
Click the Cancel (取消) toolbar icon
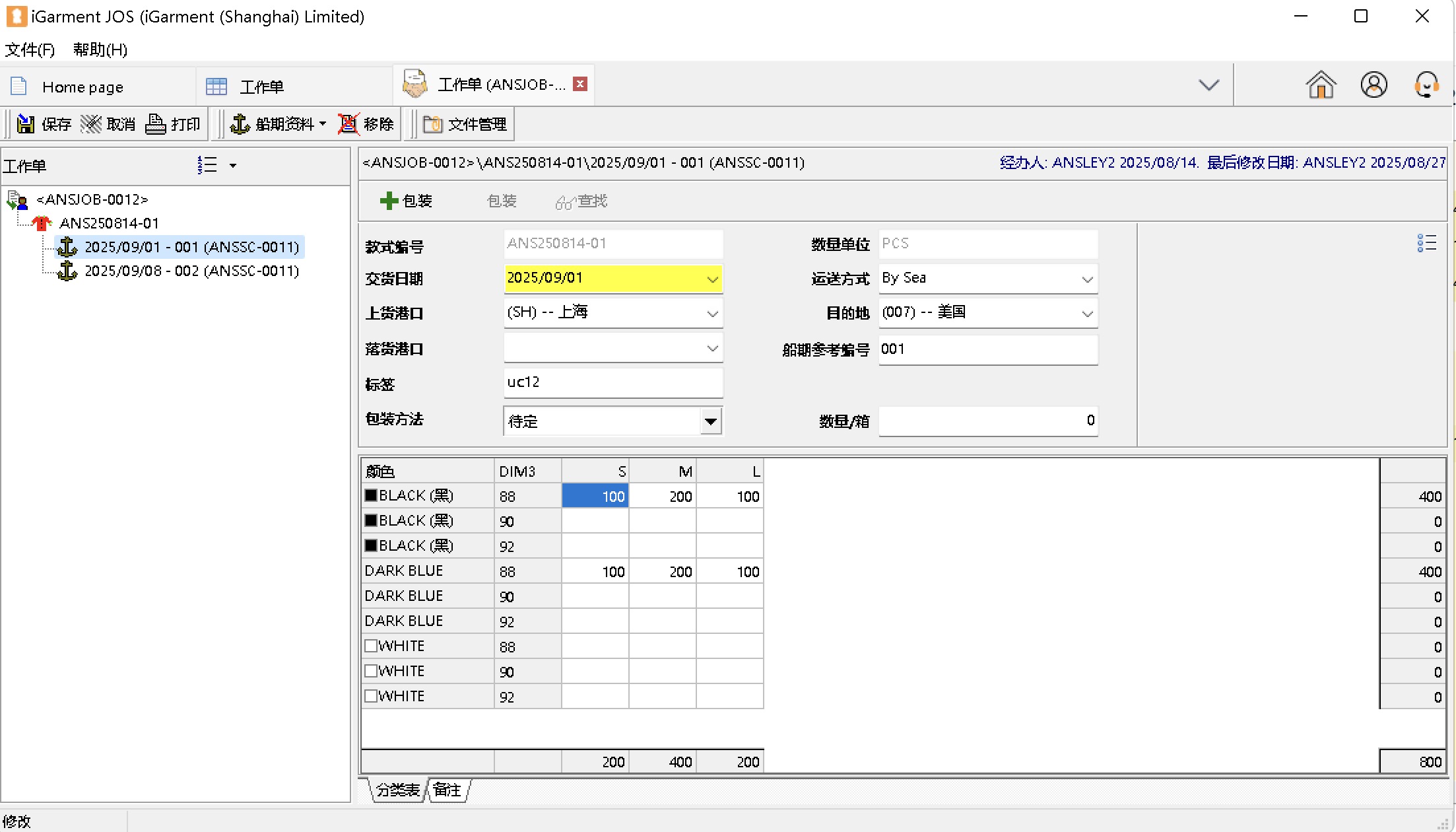click(x=91, y=124)
